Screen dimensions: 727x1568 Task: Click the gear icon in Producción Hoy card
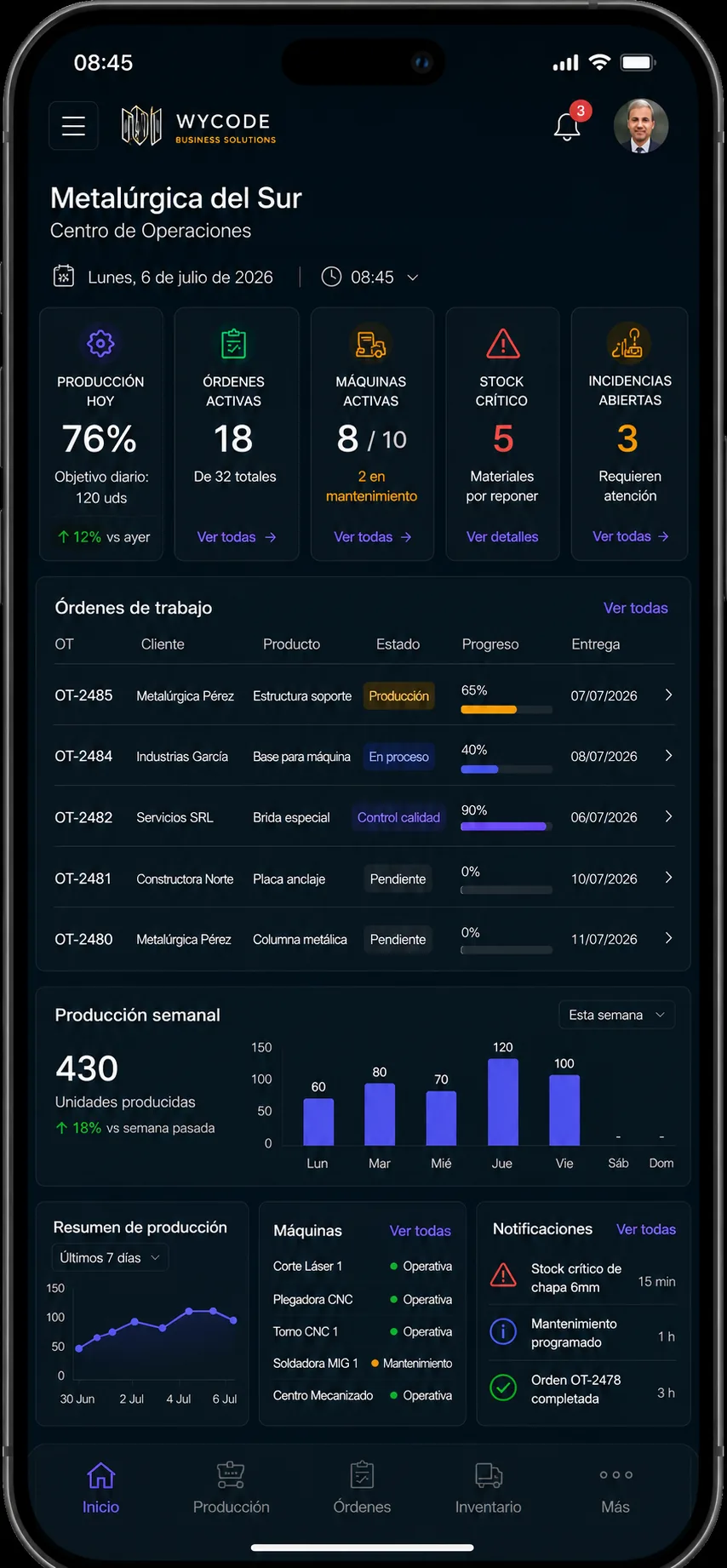(100, 343)
